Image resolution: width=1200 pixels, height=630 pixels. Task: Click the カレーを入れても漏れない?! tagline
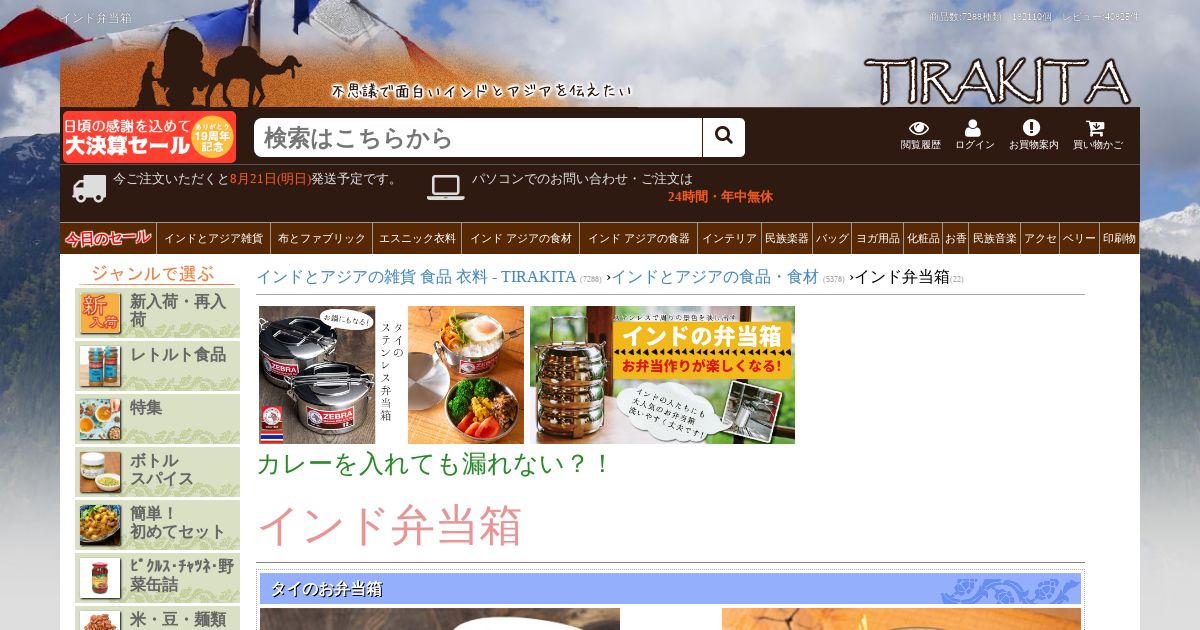433,464
